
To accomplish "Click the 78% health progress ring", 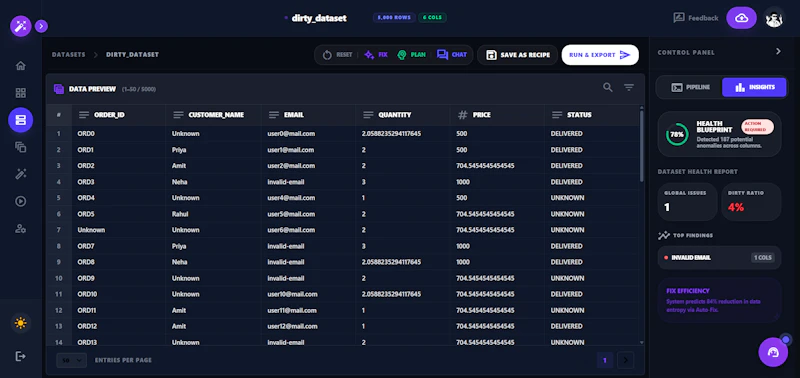I will pos(677,135).
